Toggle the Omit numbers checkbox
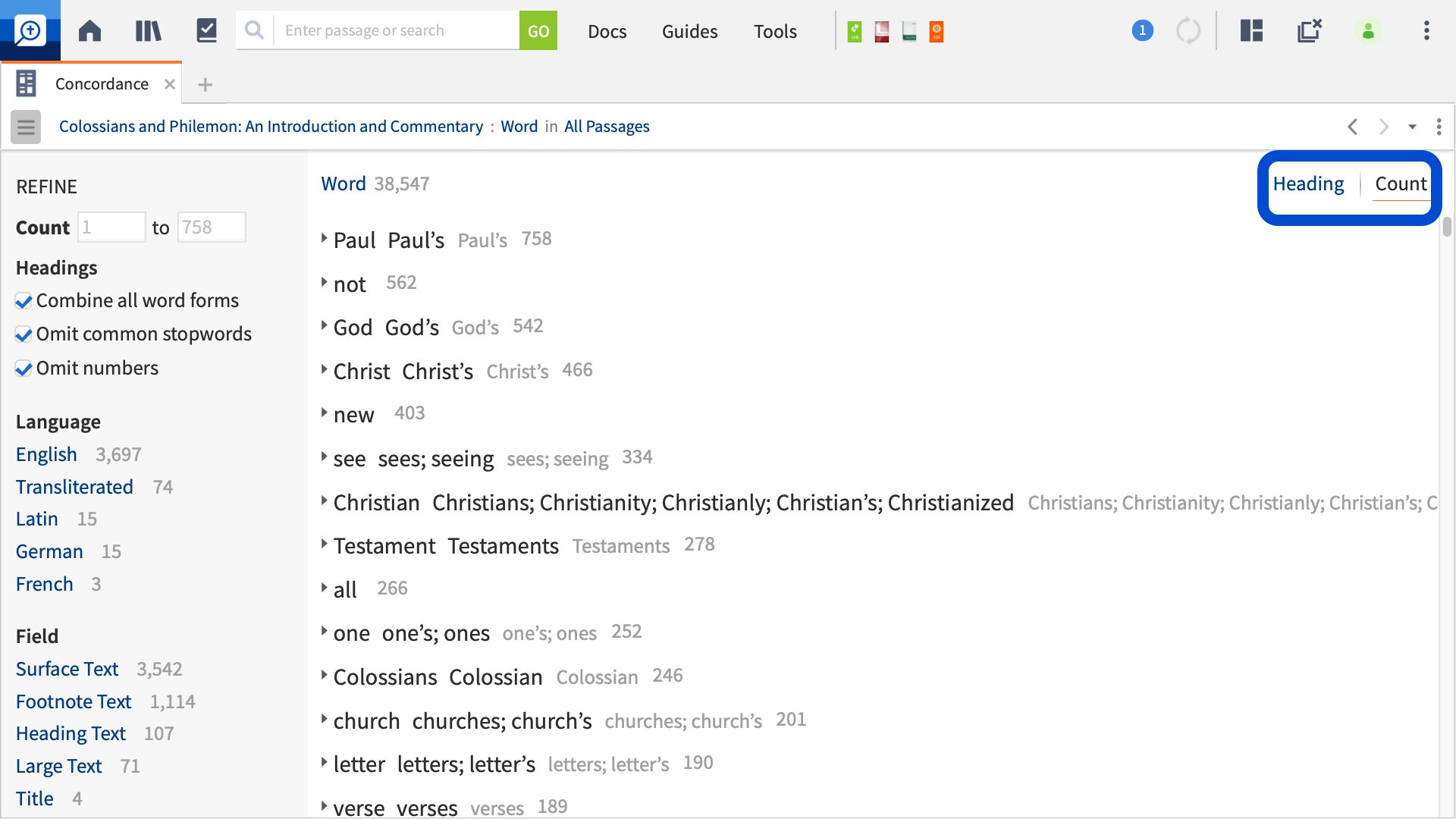 click(24, 368)
